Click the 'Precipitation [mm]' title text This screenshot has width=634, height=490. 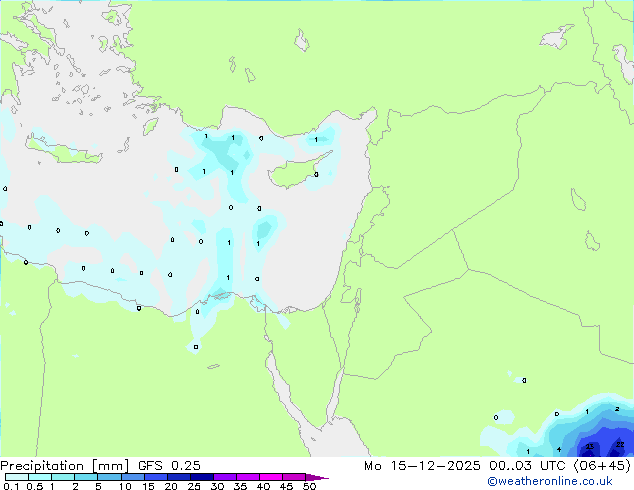click(64, 466)
